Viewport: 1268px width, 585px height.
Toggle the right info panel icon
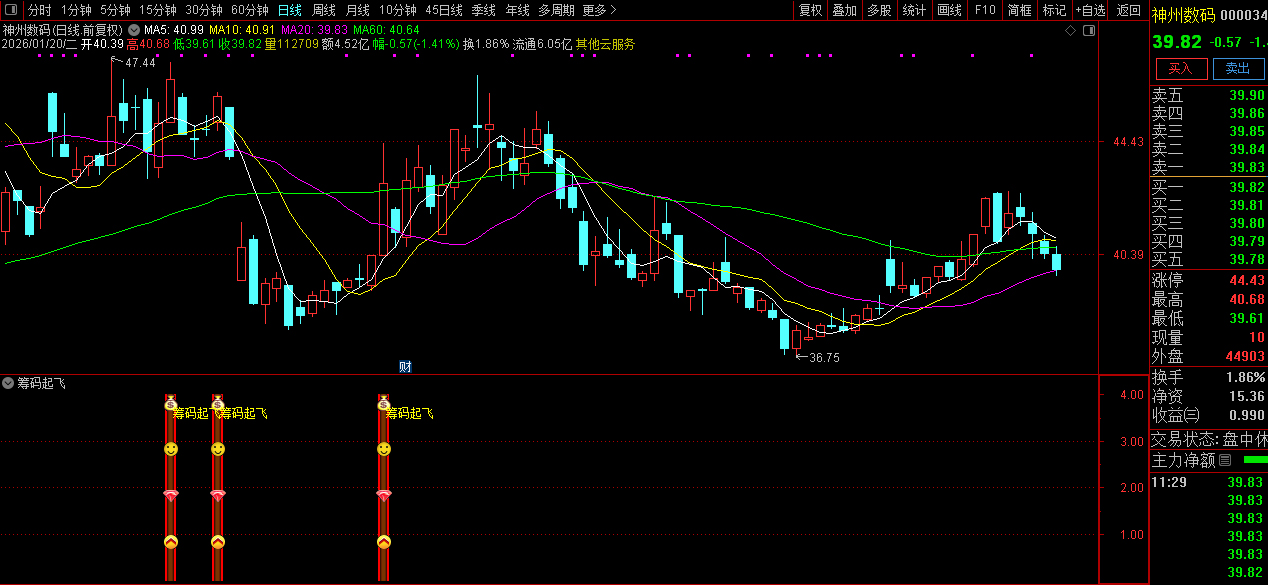(x=1089, y=30)
